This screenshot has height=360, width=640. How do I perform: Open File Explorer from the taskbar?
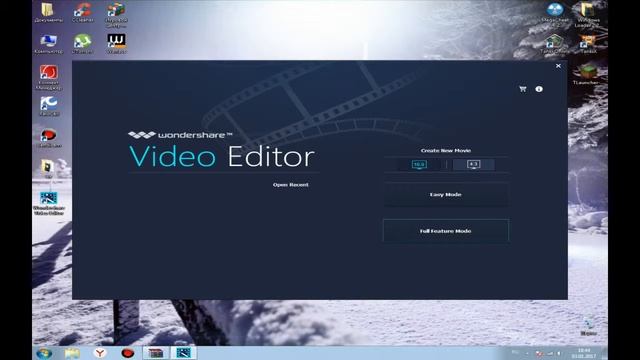point(72,353)
